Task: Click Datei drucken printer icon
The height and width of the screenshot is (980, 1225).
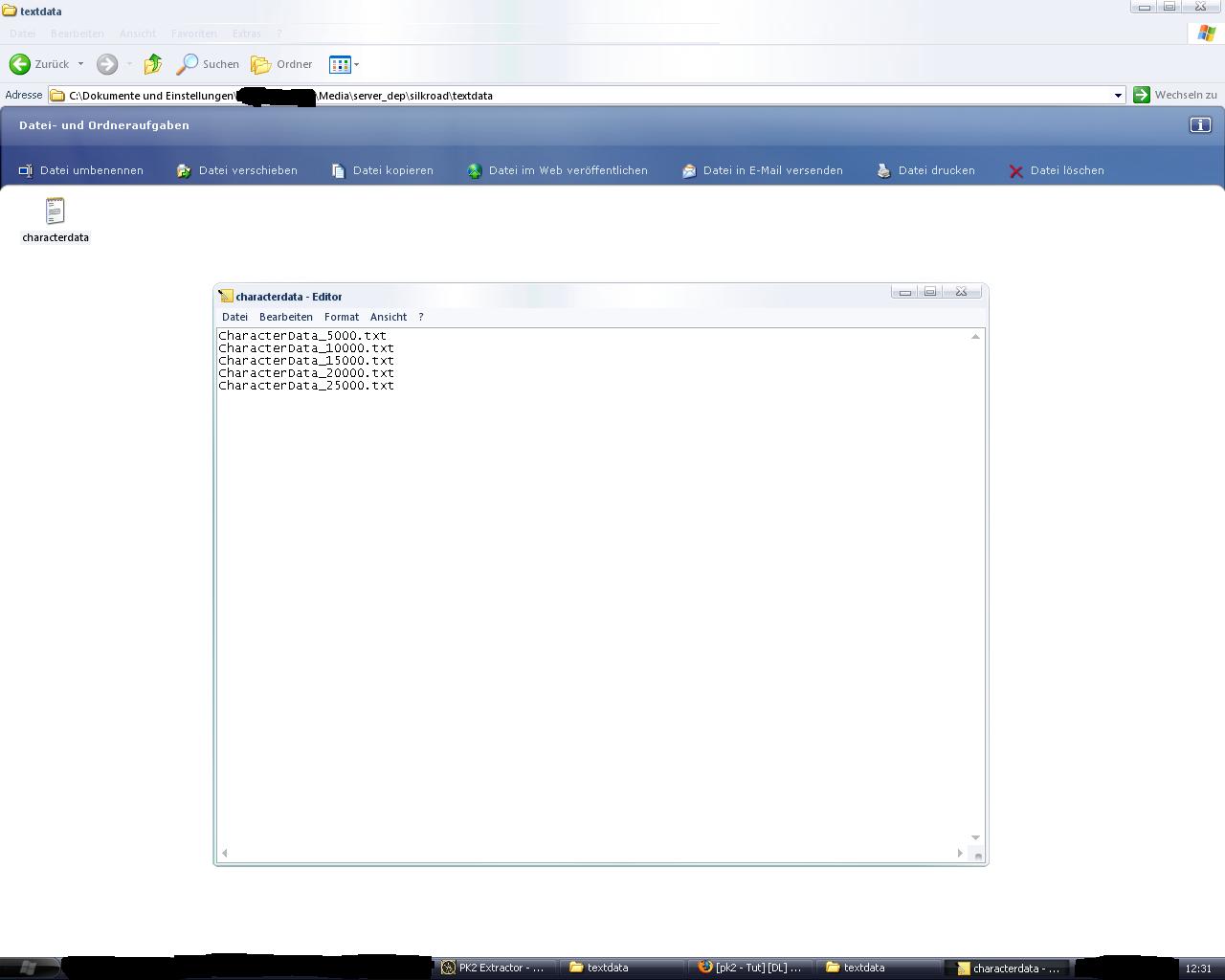Action: click(883, 171)
